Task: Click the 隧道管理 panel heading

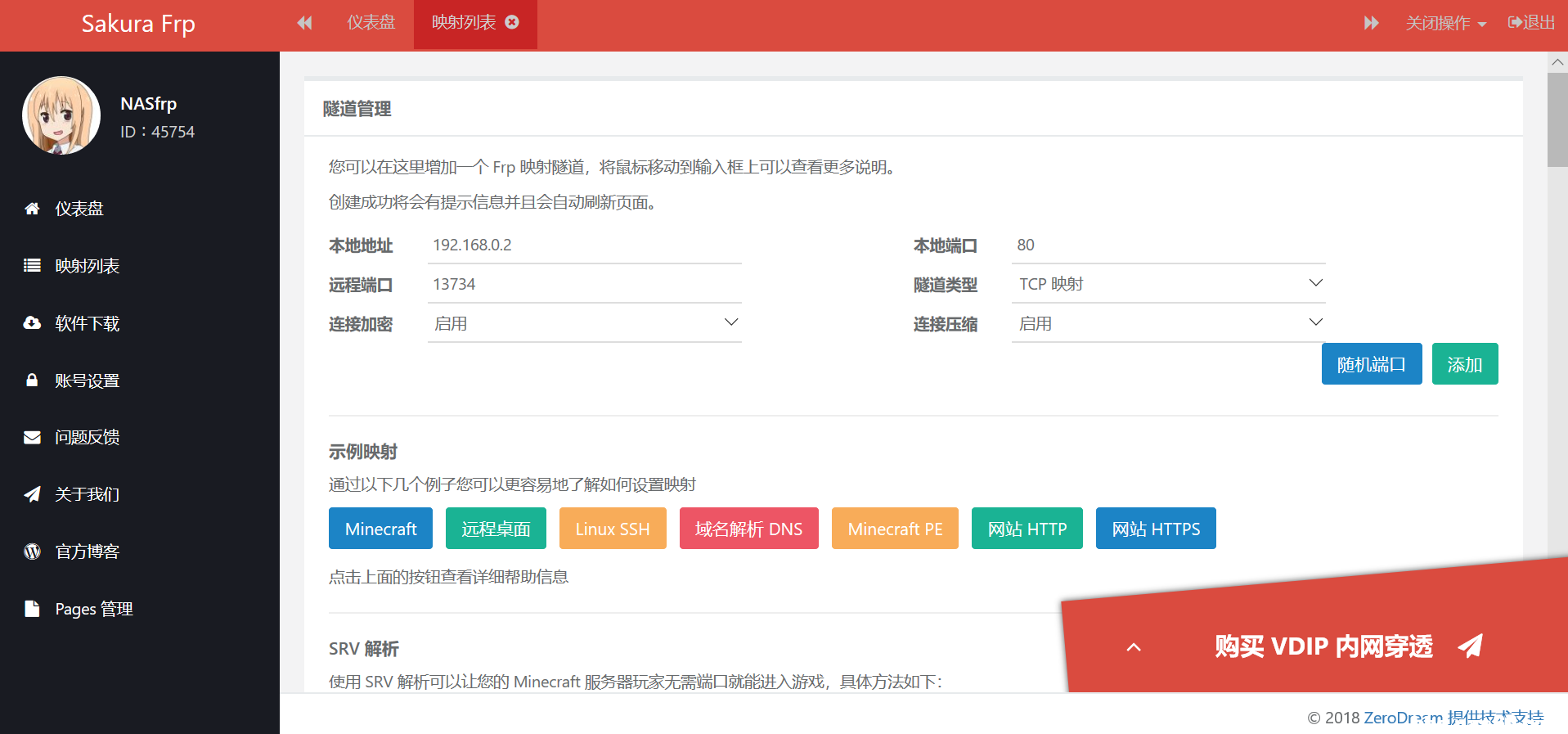Action: pos(357,109)
